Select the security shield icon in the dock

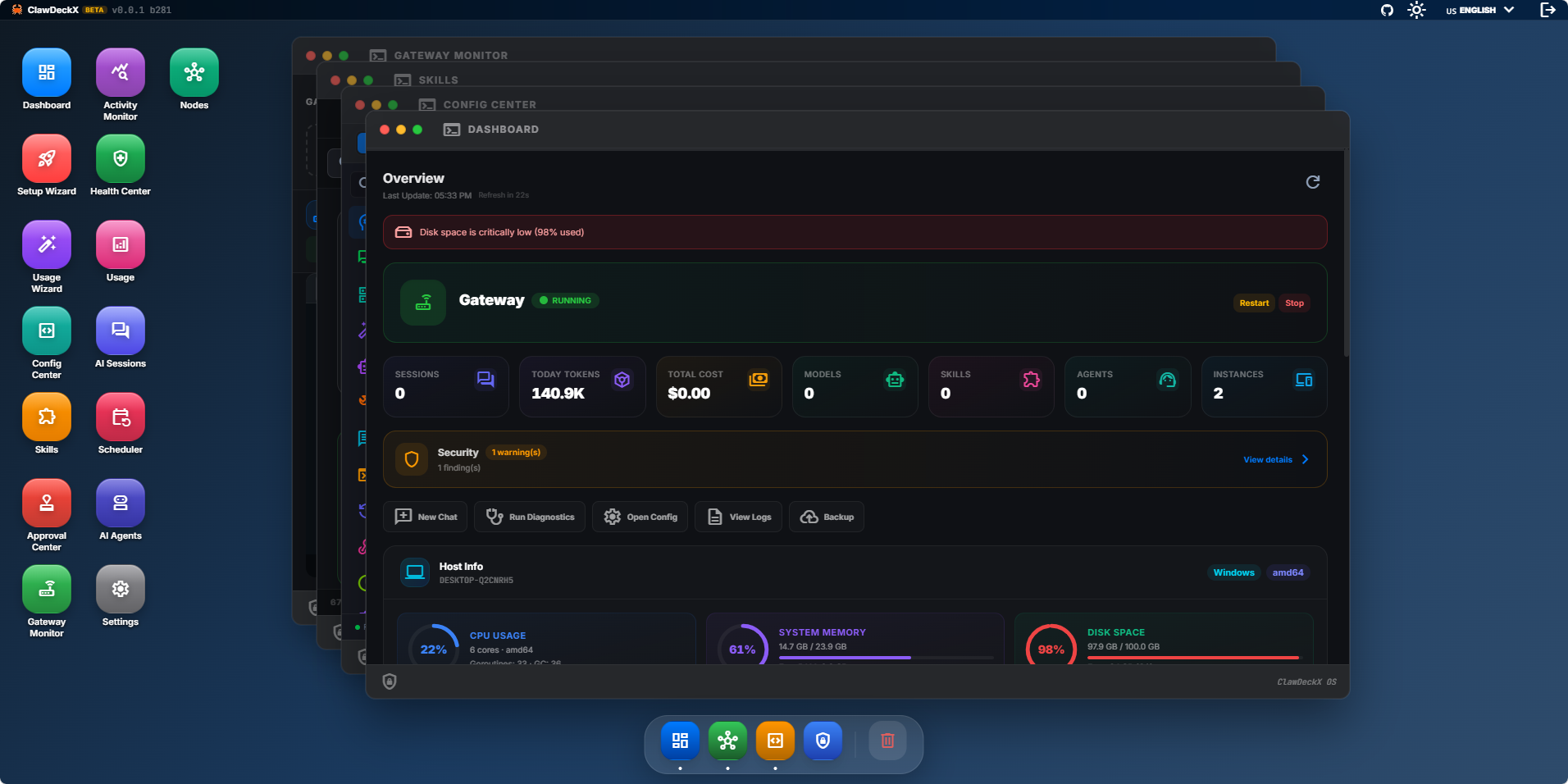click(x=823, y=741)
